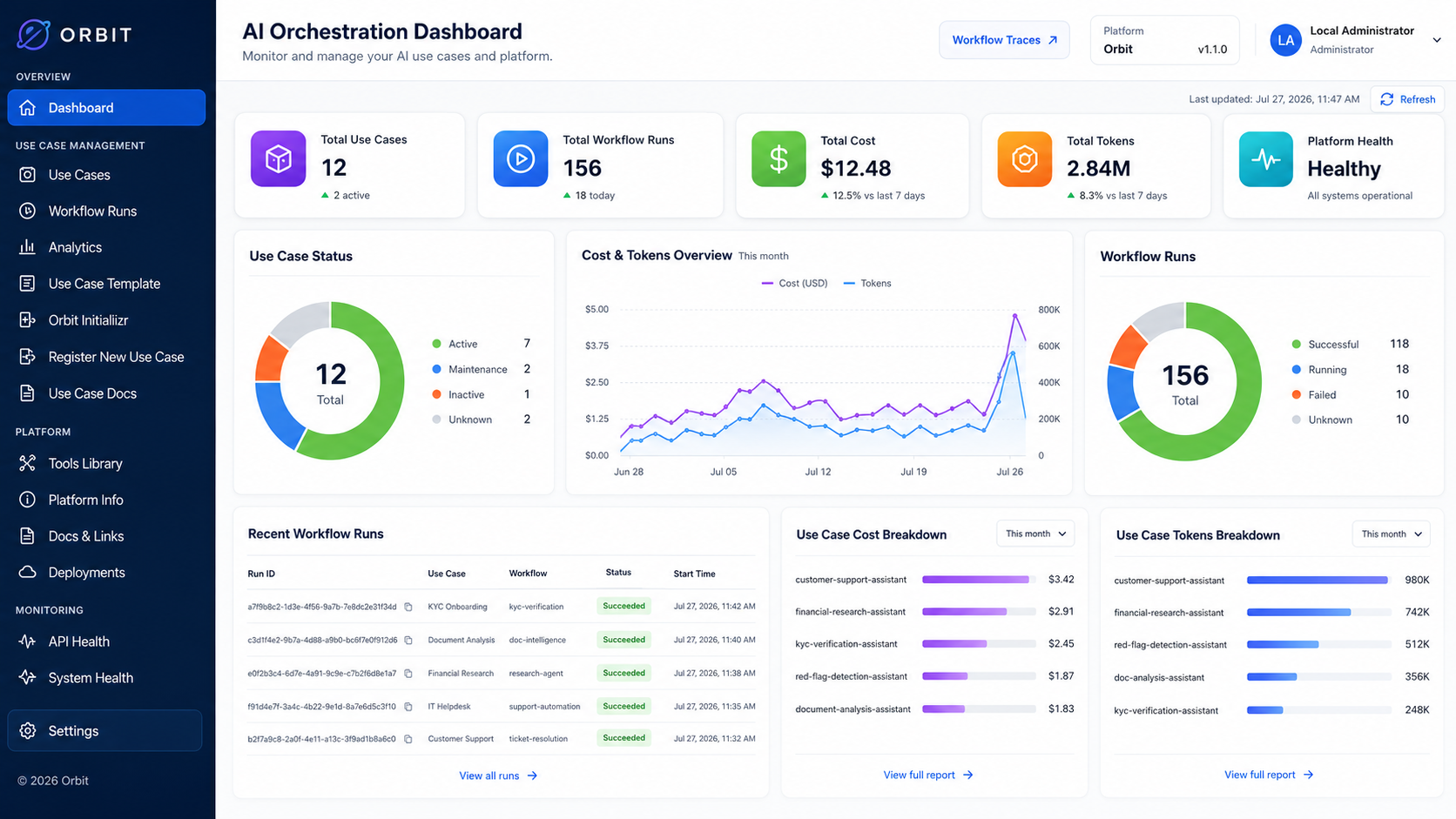Viewport: 1456px width, 819px height.
Task: Click the Dashboard home icon in sidebar
Action: (28, 108)
